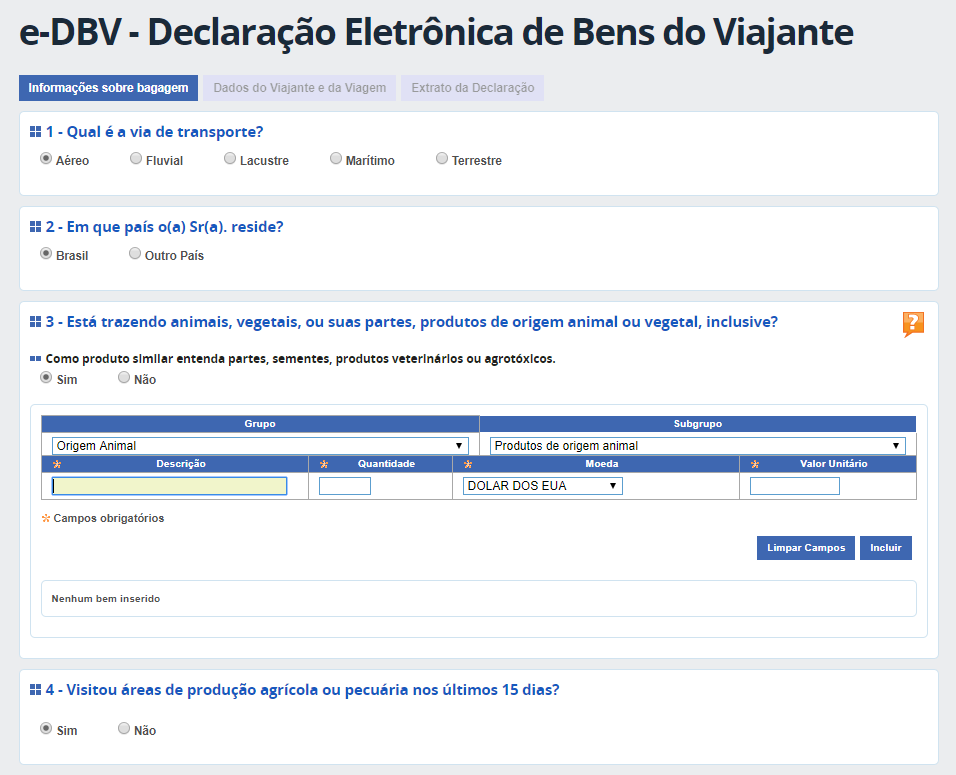
Task: Pick Marítimo as the transport route
Action: tap(336, 159)
